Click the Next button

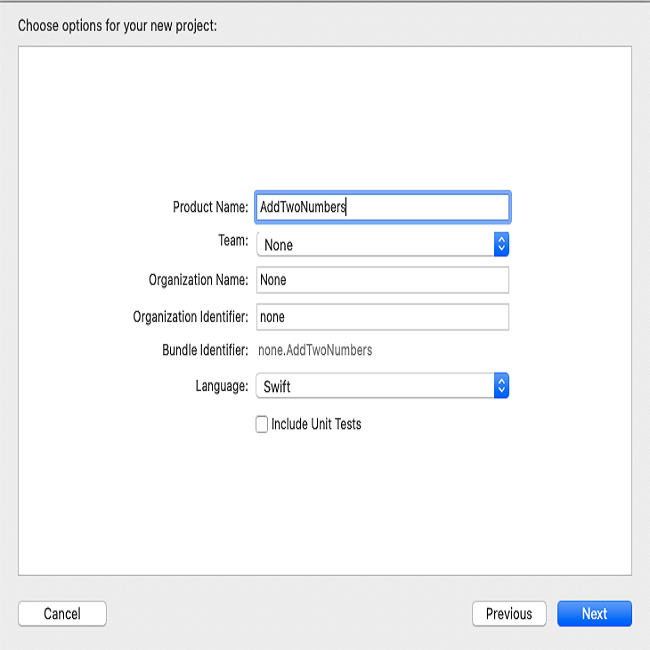pos(594,613)
